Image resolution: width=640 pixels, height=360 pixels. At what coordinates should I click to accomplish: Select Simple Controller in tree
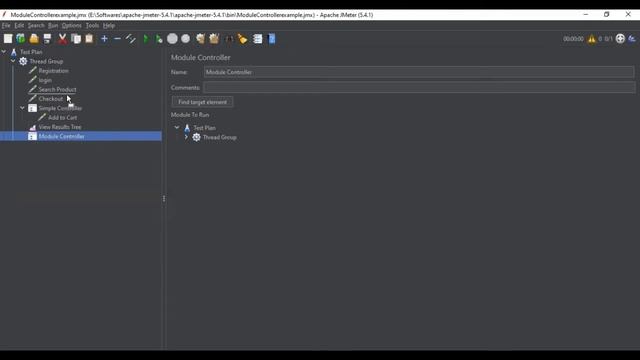tap(60, 108)
